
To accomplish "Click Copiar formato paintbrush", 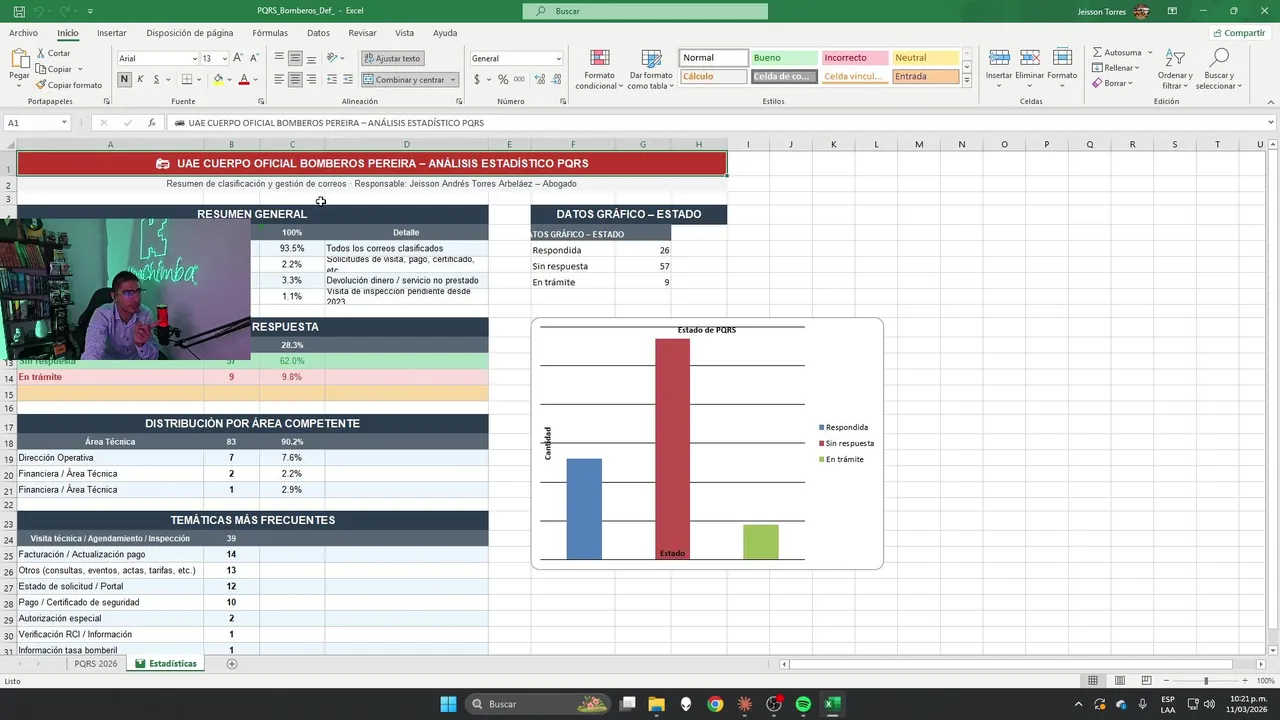I will (68, 85).
